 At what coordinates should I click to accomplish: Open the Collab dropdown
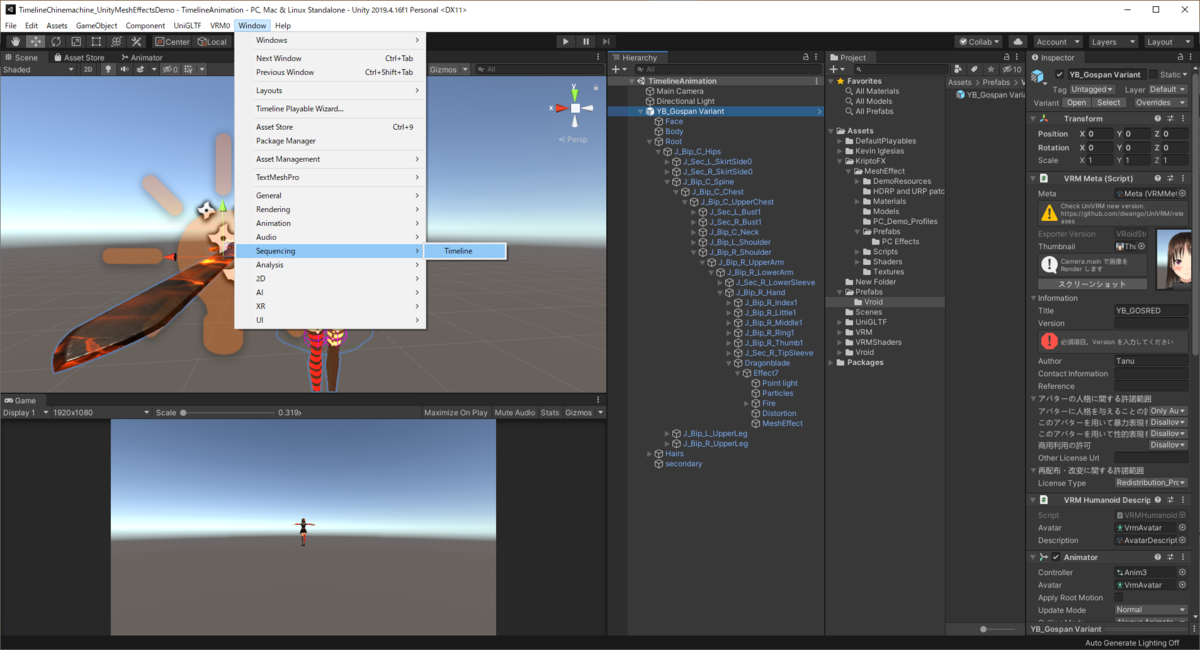tap(977, 42)
